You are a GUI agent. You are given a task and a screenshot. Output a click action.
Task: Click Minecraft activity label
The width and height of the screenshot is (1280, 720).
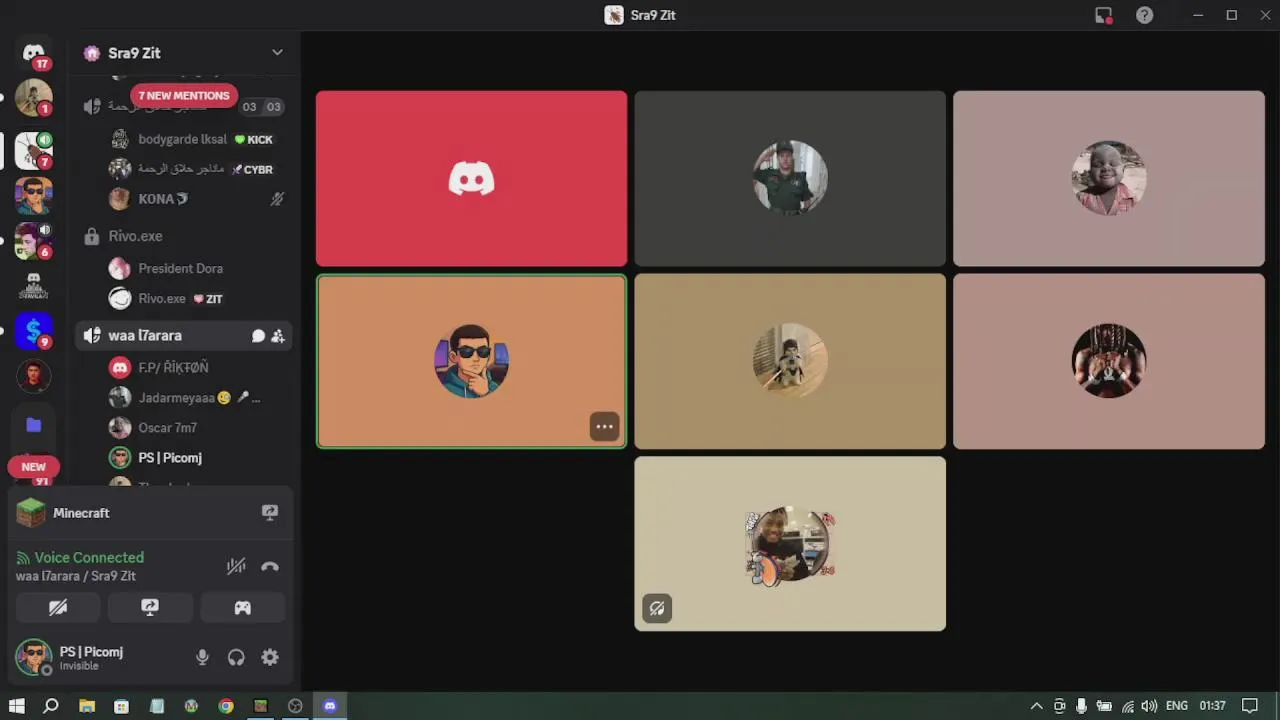81,513
